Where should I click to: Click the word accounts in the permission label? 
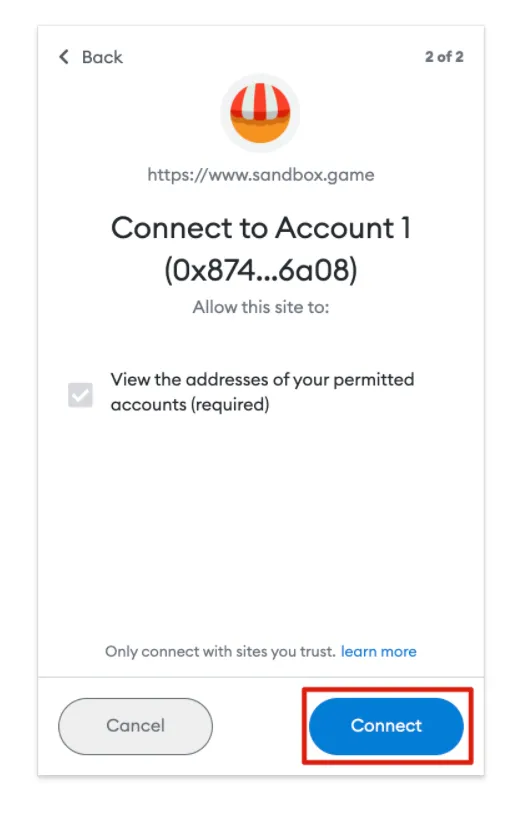pyautogui.click(x=148, y=405)
